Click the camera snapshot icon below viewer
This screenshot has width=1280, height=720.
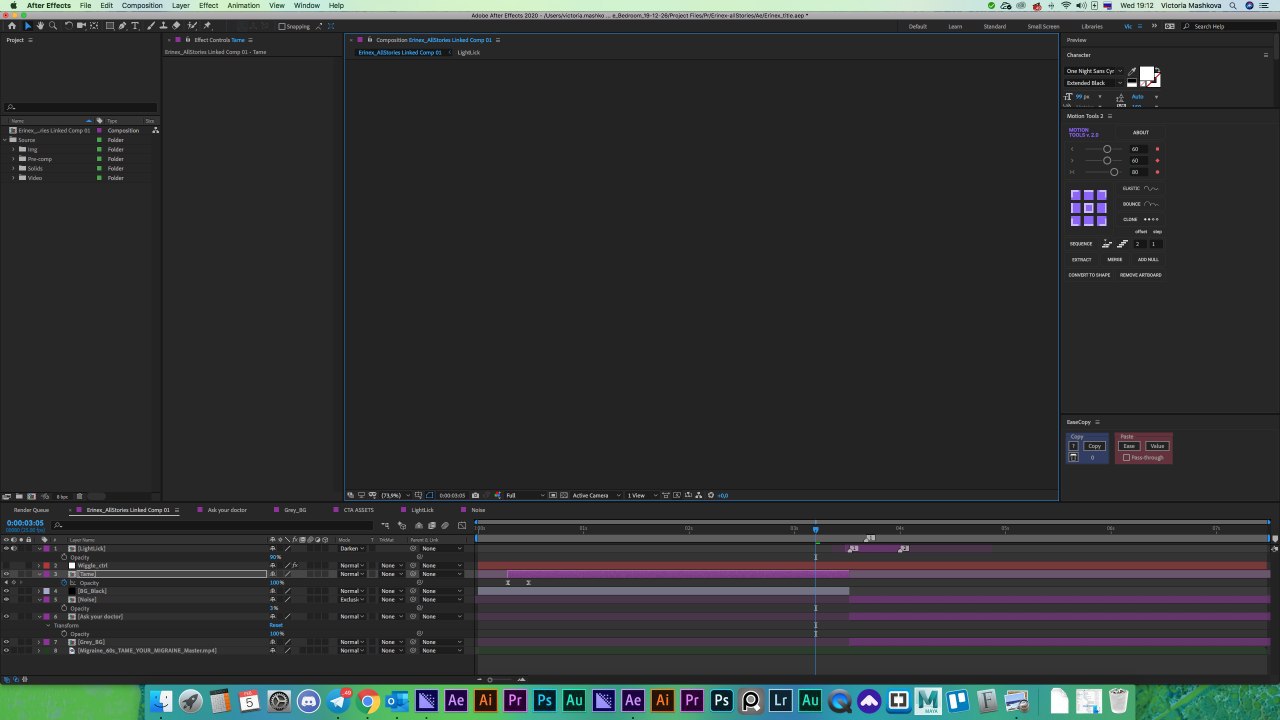tap(475, 495)
